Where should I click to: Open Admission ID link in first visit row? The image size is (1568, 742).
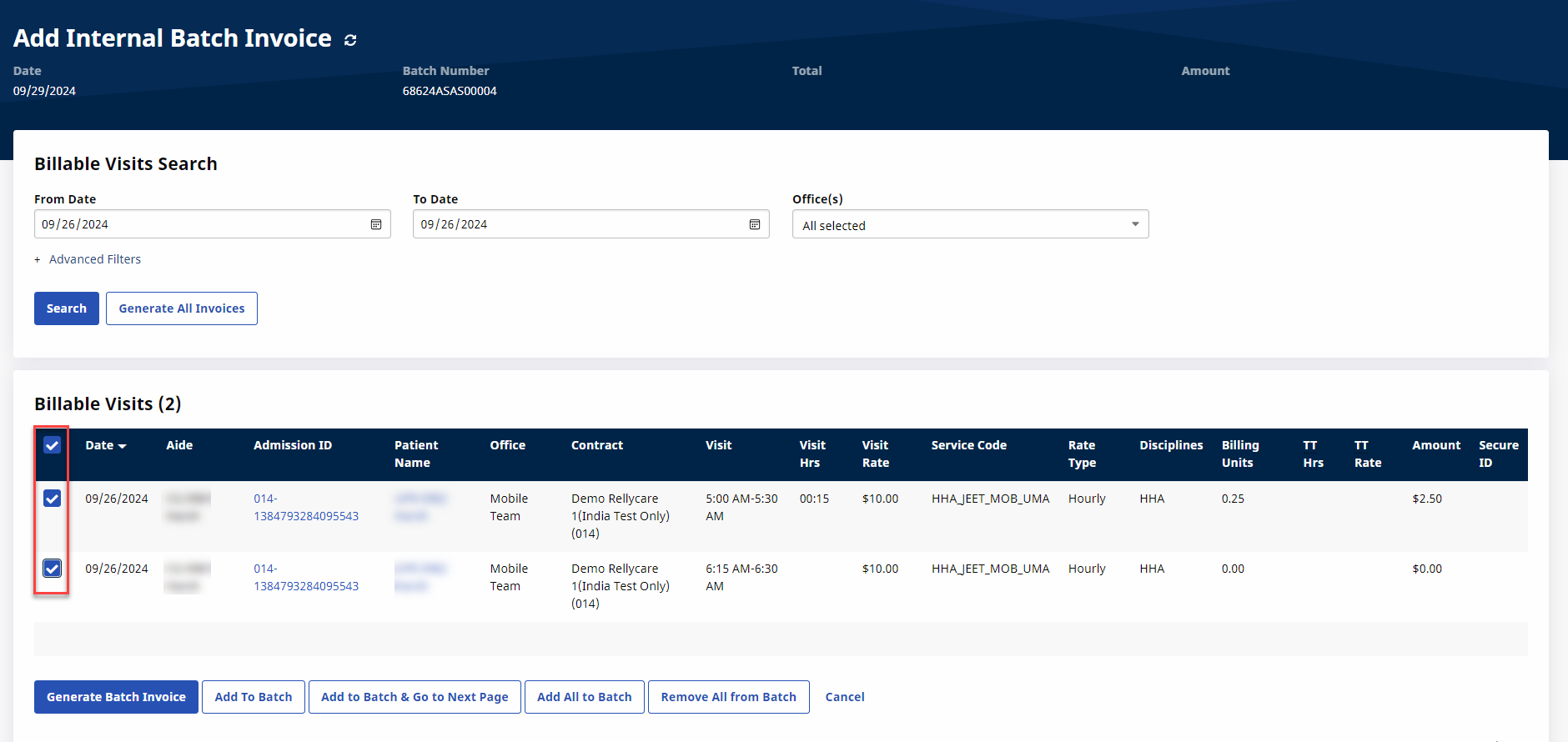305,508
